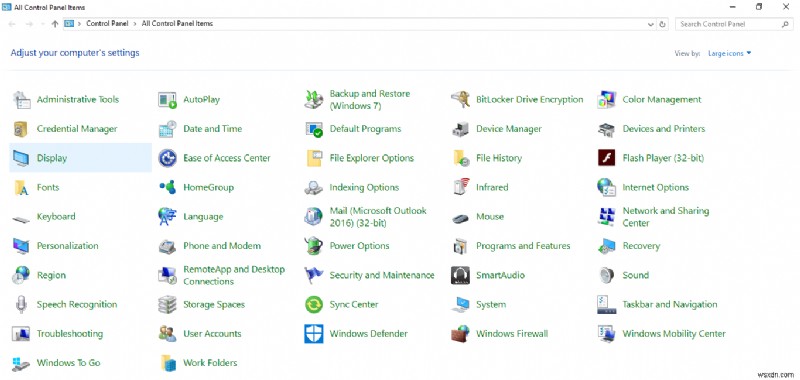This screenshot has height=380, width=800.
Task: Expand the chevron after Control Panel breadcrumb
Action: pos(135,23)
